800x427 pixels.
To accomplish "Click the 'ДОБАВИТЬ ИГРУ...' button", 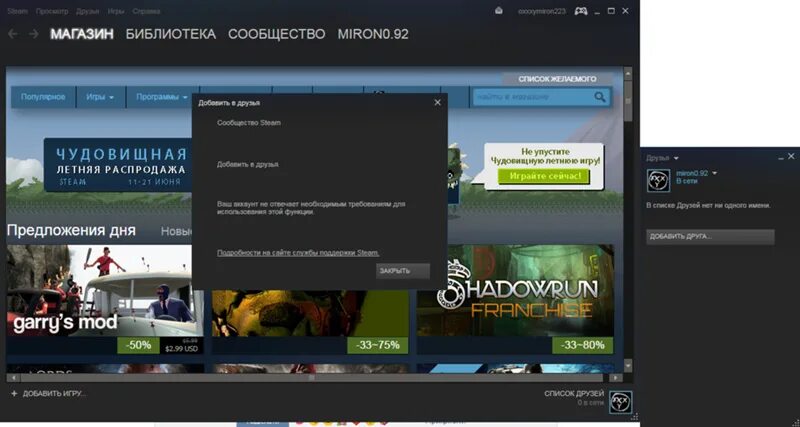I will tap(54, 394).
